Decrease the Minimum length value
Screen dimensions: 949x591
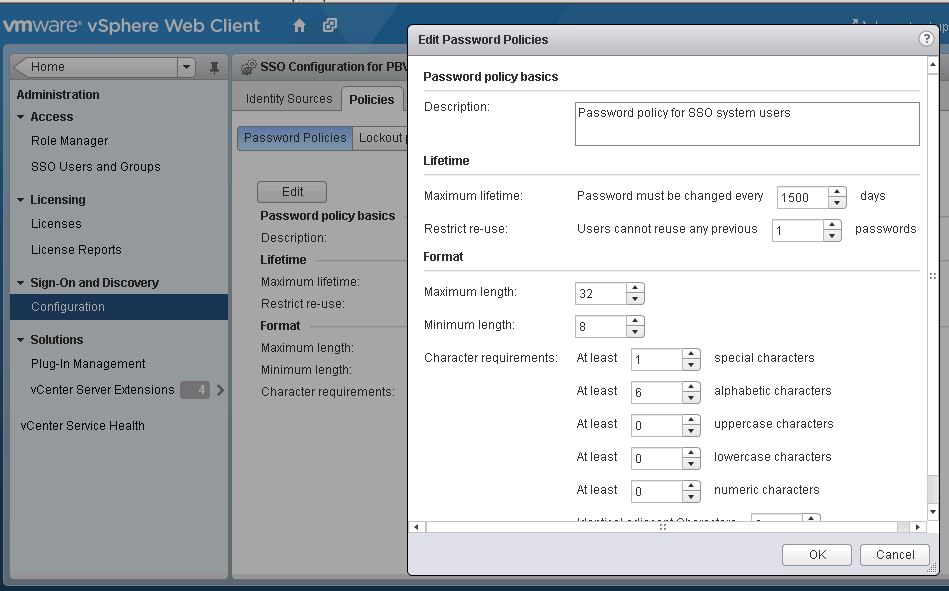pos(634,332)
